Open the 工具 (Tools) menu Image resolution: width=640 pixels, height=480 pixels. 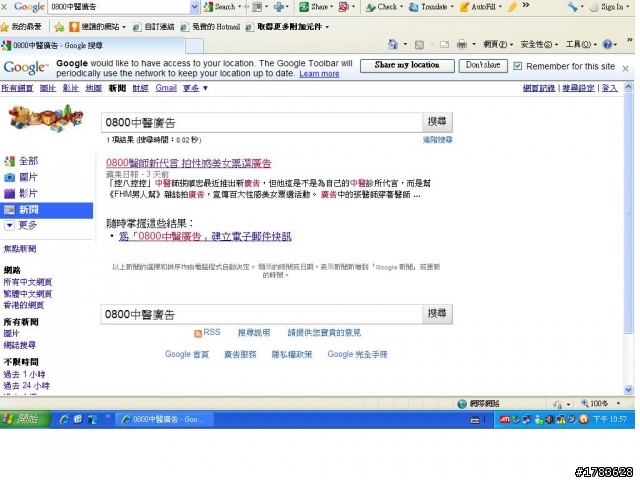[x=581, y=44]
